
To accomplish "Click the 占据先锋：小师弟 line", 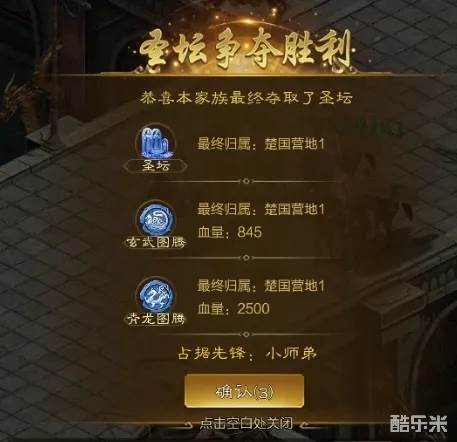I will click(247, 353).
